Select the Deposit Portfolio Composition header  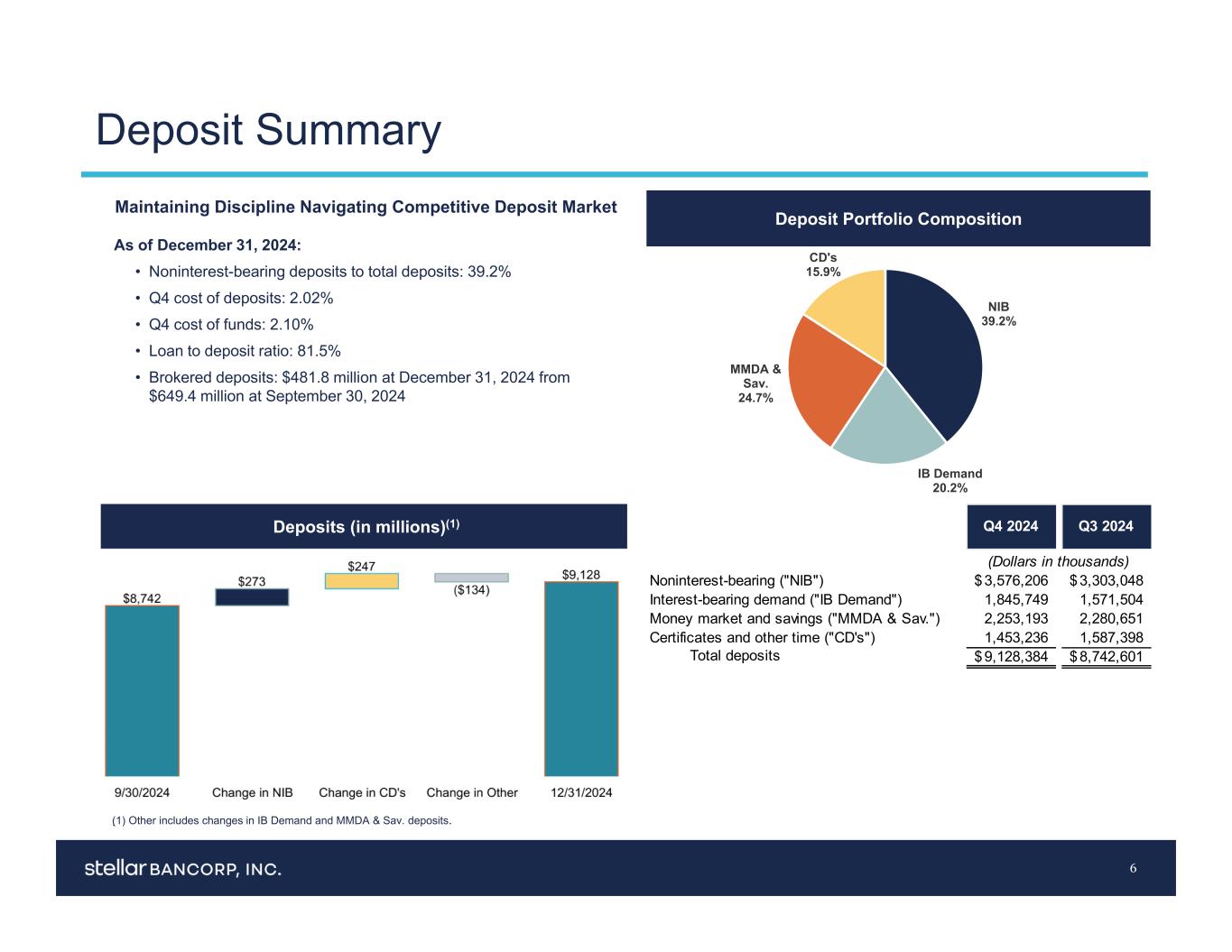tap(897, 219)
